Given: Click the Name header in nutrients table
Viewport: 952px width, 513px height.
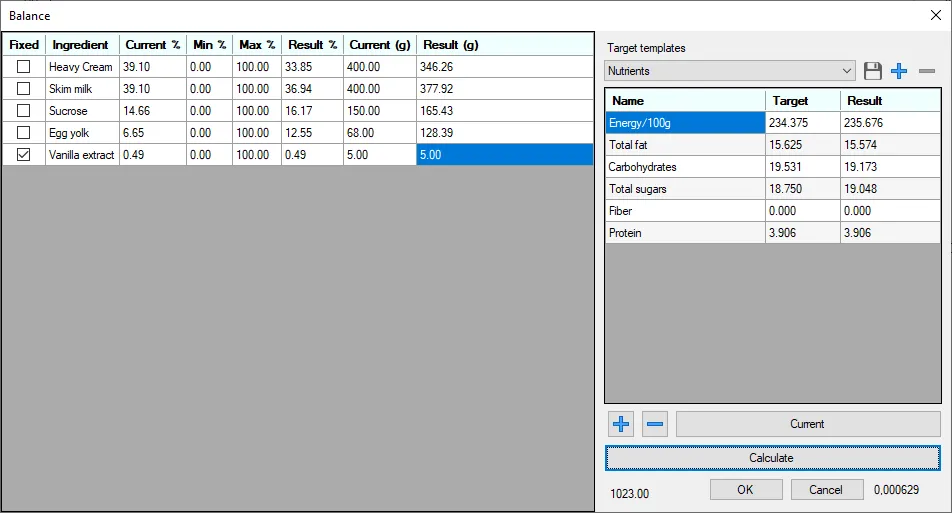Looking at the screenshot, I should [x=685, y=101].
